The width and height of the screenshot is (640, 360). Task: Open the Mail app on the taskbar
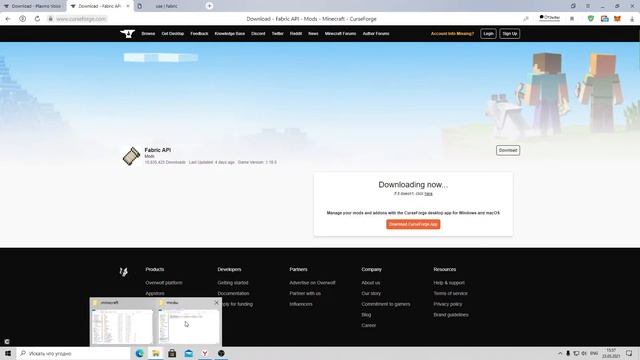point(189,353)
